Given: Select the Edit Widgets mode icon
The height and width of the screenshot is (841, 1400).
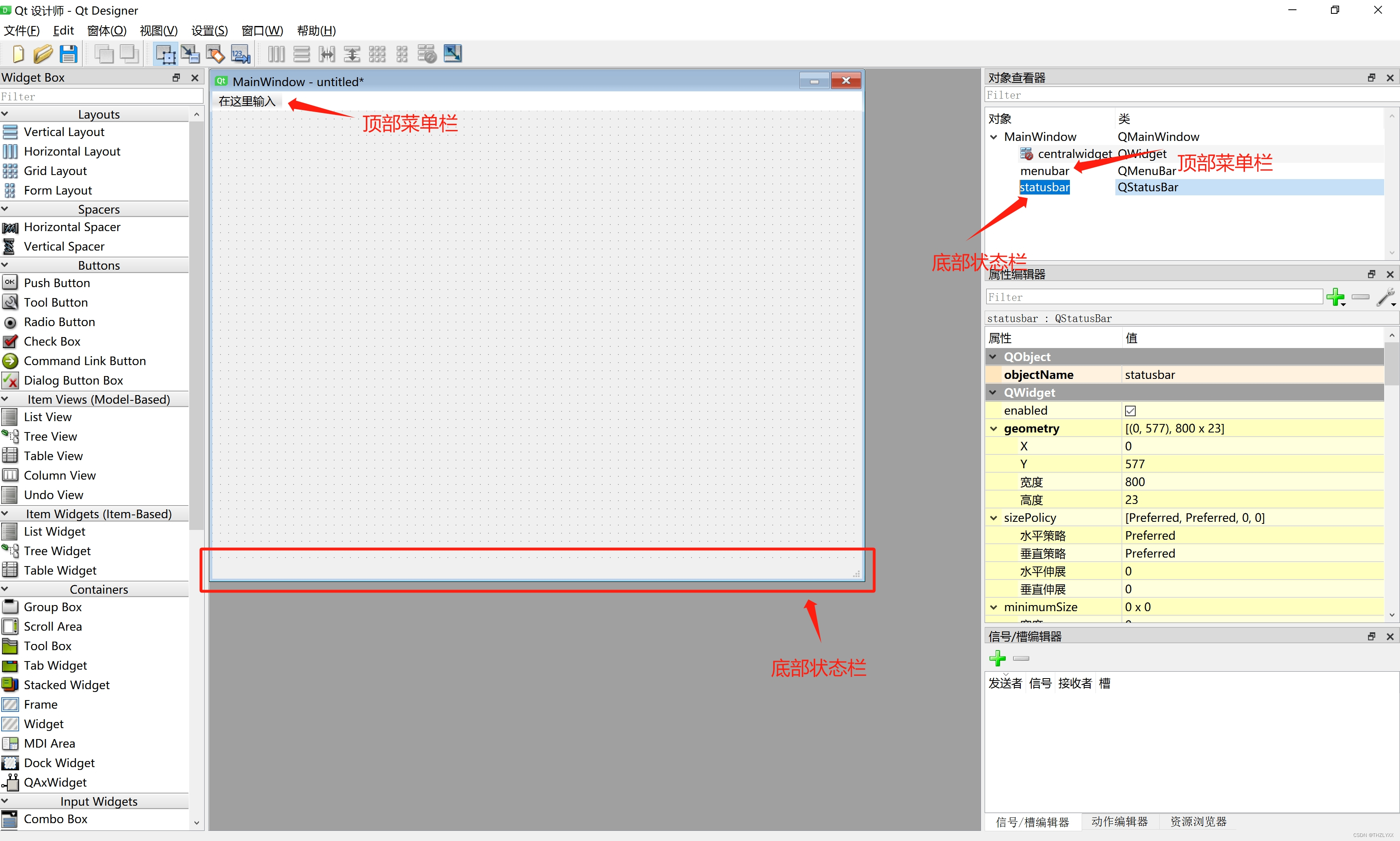Looking at the screenshot, I should coord(165,54).
